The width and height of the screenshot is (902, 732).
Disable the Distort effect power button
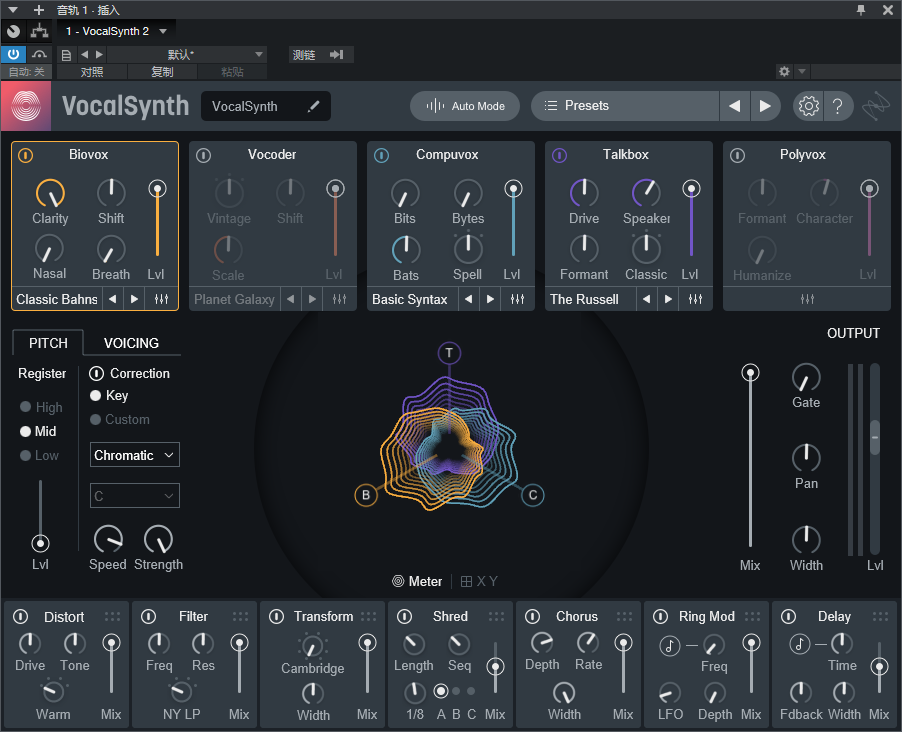point(20,617)
